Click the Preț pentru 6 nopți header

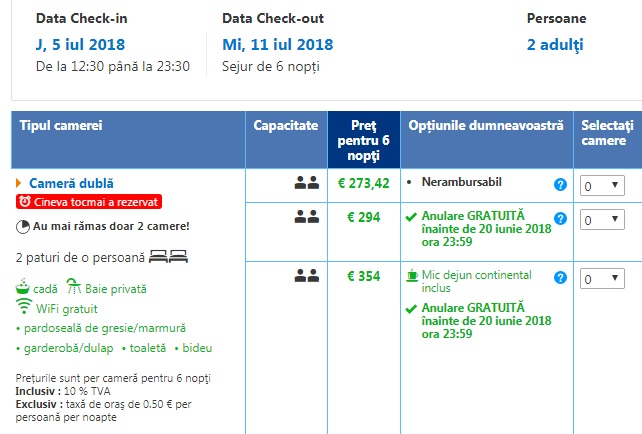tap(363, 139)
